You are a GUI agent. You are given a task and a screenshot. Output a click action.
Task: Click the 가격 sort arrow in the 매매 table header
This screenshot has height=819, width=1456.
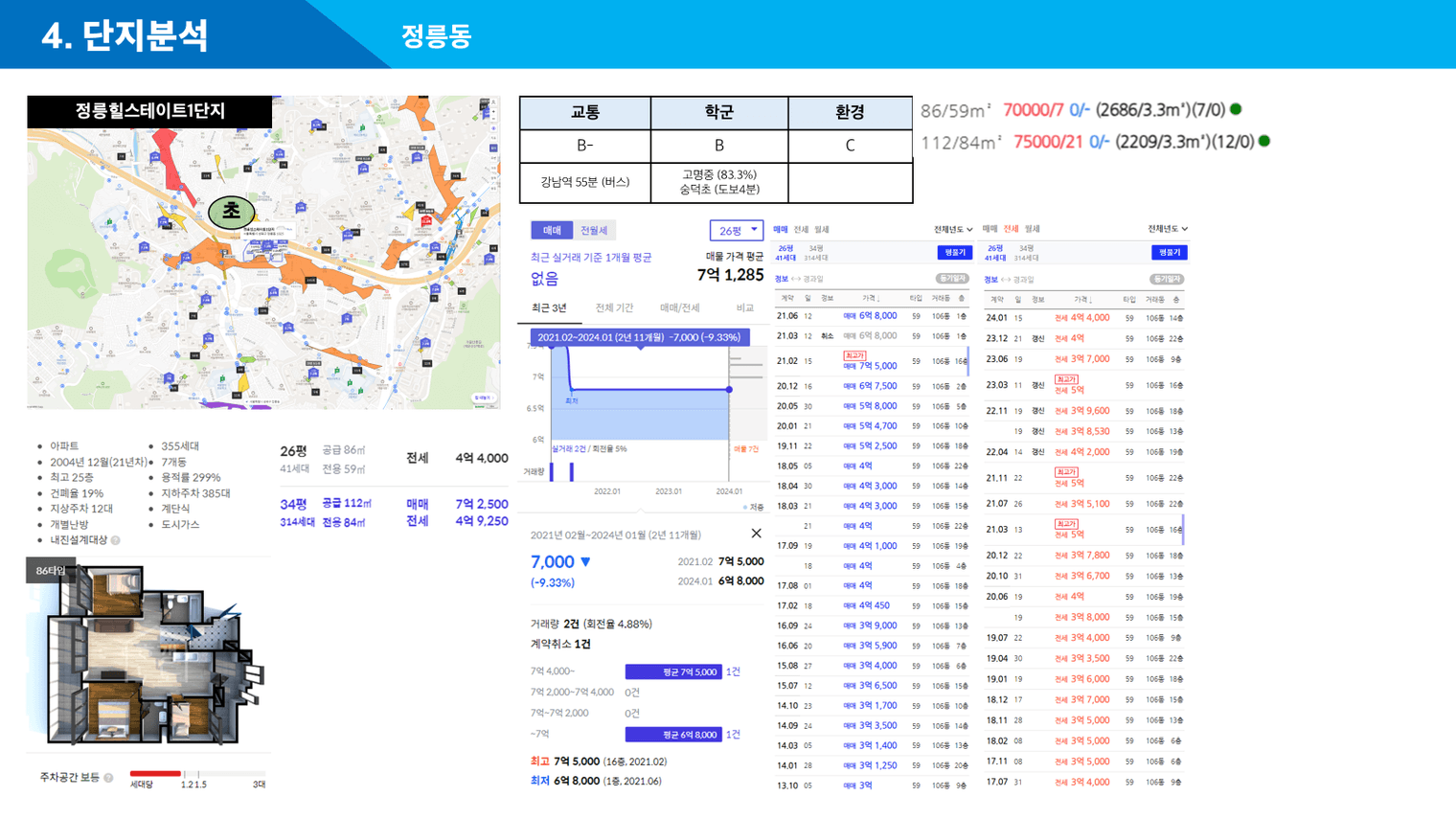click(x=877, y=299)
